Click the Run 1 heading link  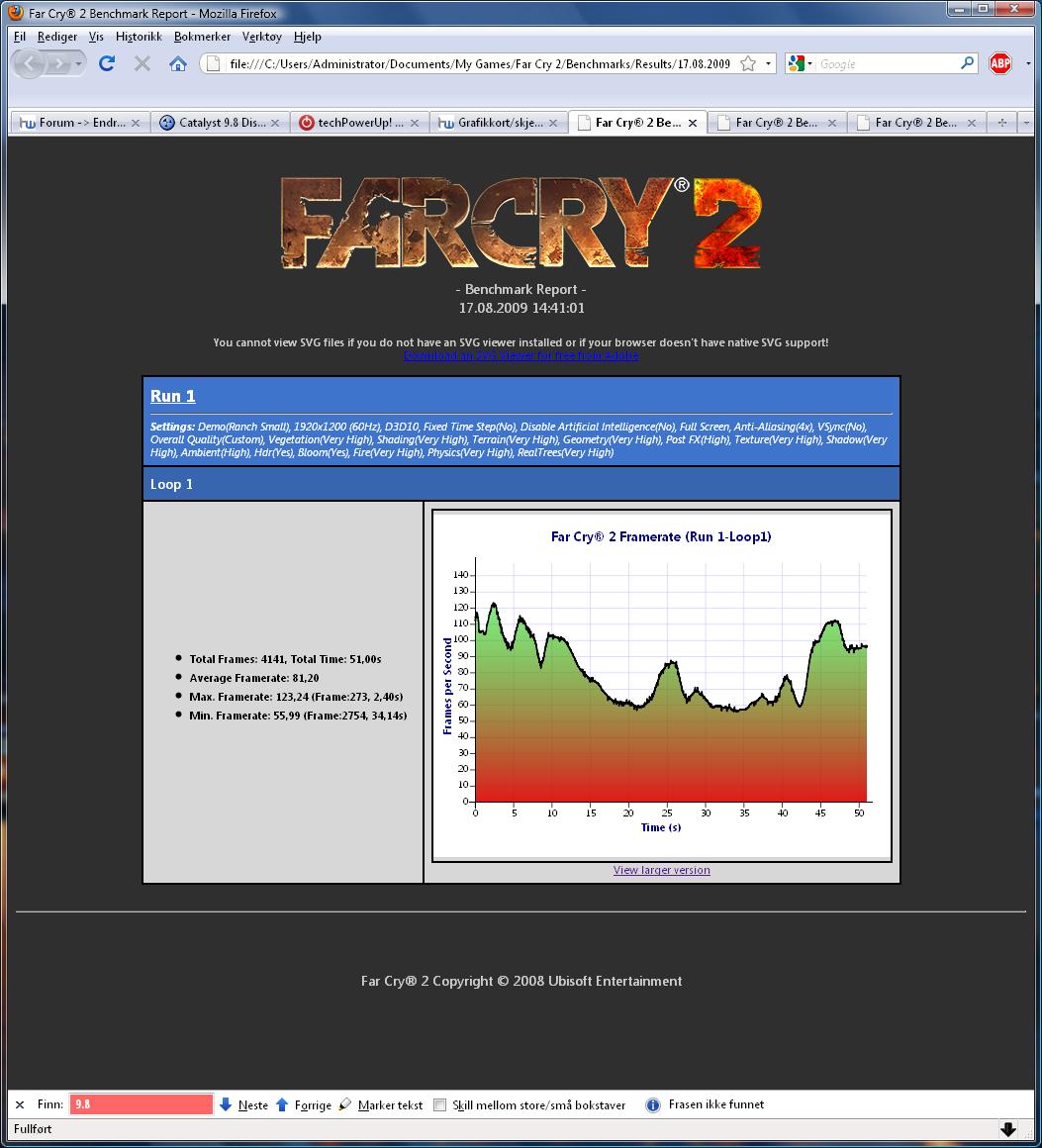click(x=173, y=396)
